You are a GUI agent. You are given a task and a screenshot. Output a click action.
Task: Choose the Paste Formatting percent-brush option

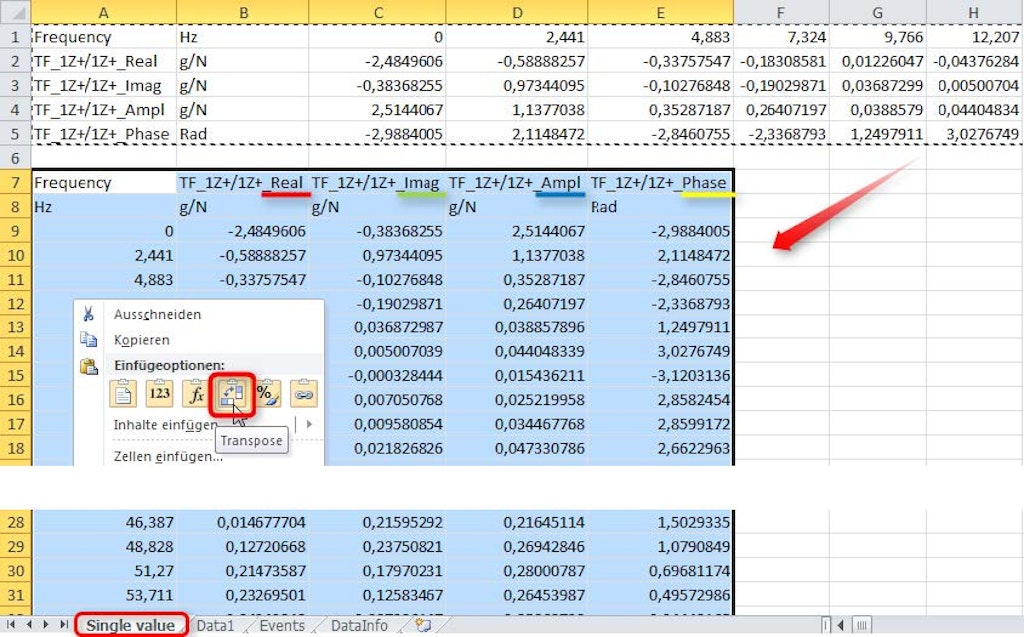(x=268, y=393)
